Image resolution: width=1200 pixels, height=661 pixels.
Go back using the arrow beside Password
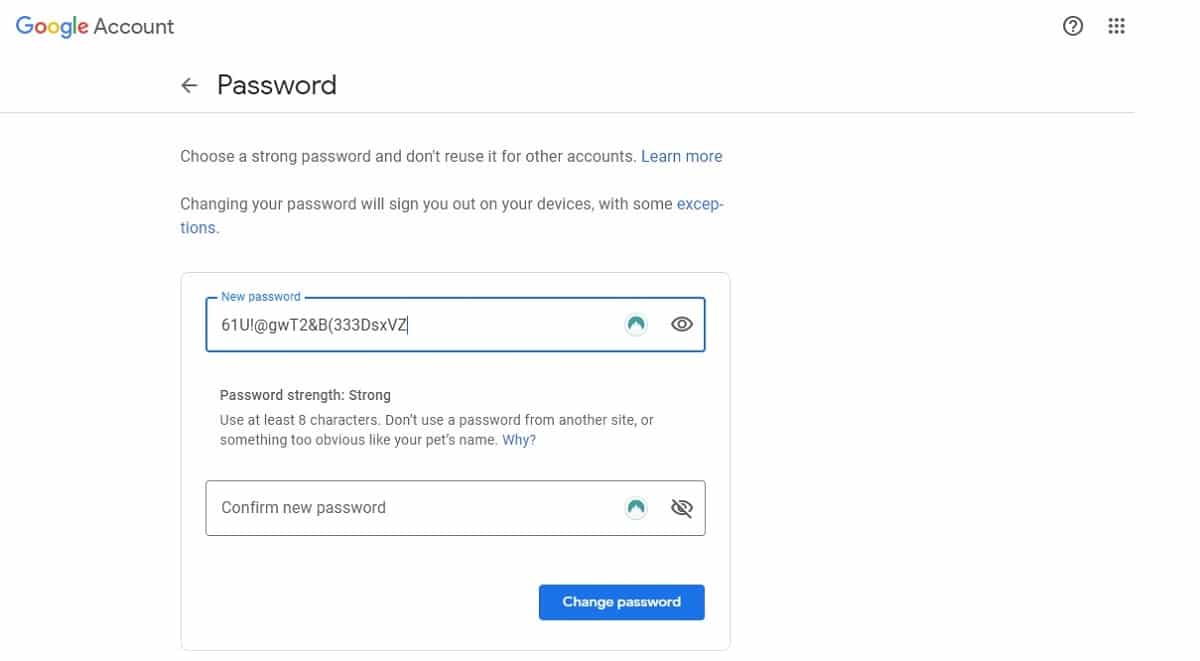click(x=189, y=86)
